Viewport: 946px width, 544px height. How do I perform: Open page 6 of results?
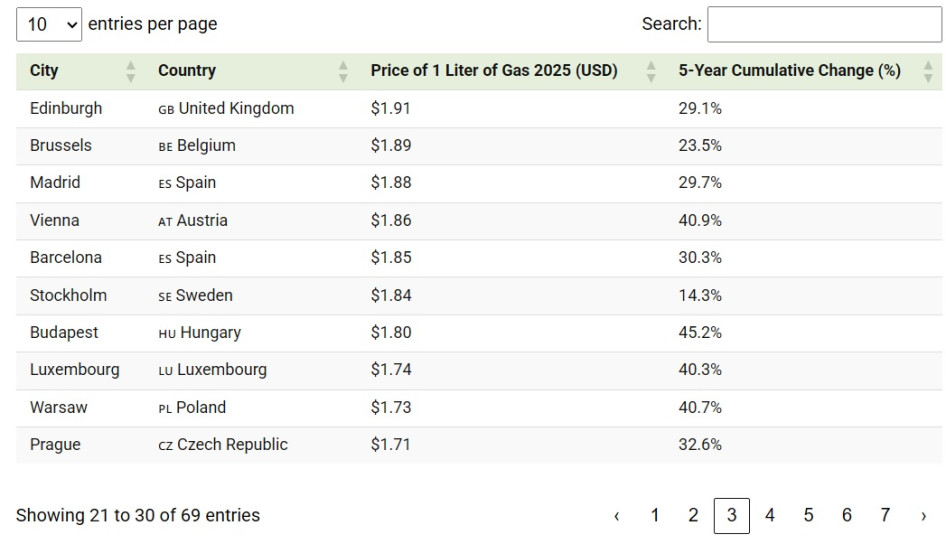point(847,516)
